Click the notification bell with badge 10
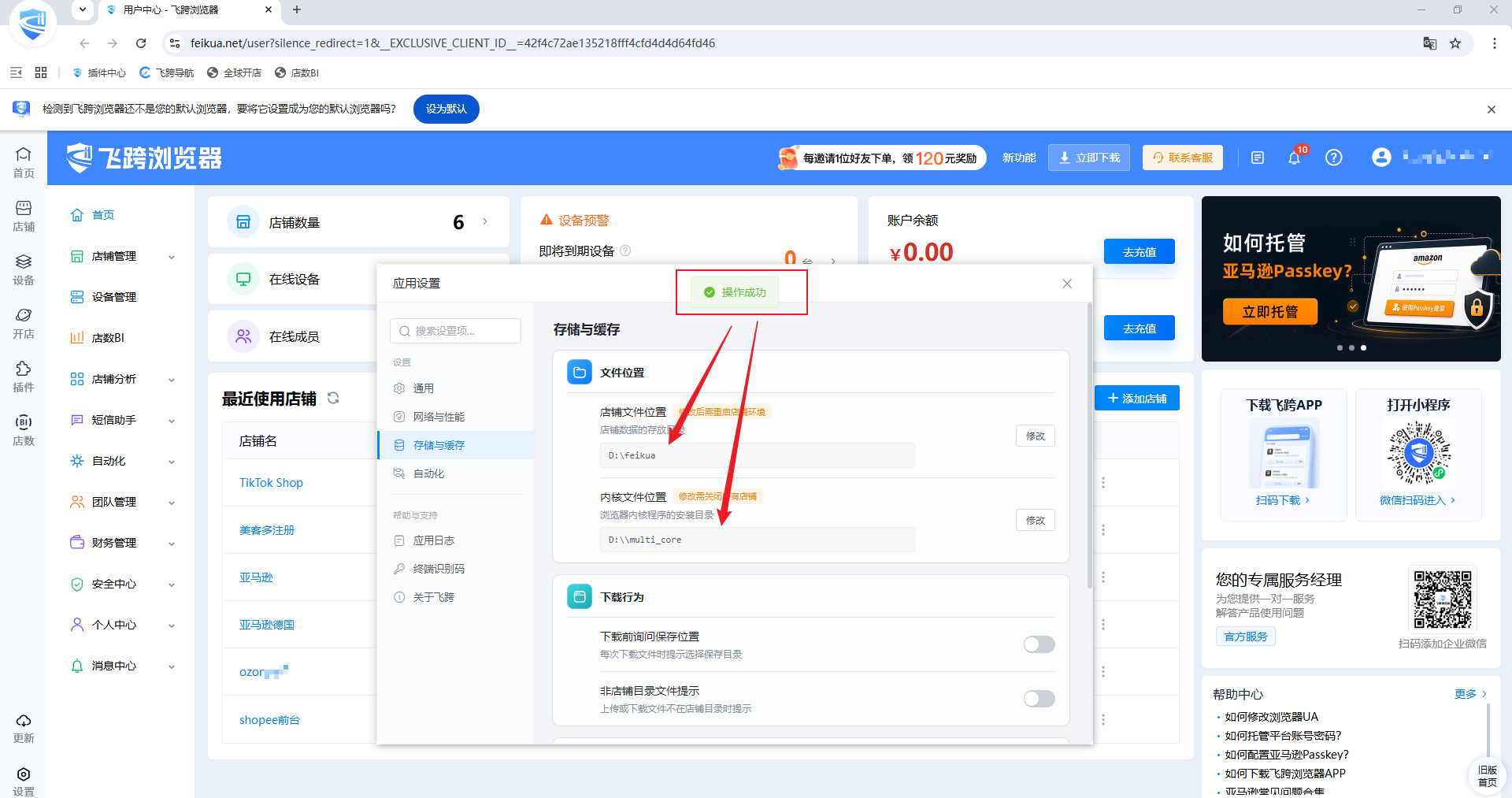The height and width of the screenshot is (798, 1512). pyautogui.click(x=1294, y=158)
